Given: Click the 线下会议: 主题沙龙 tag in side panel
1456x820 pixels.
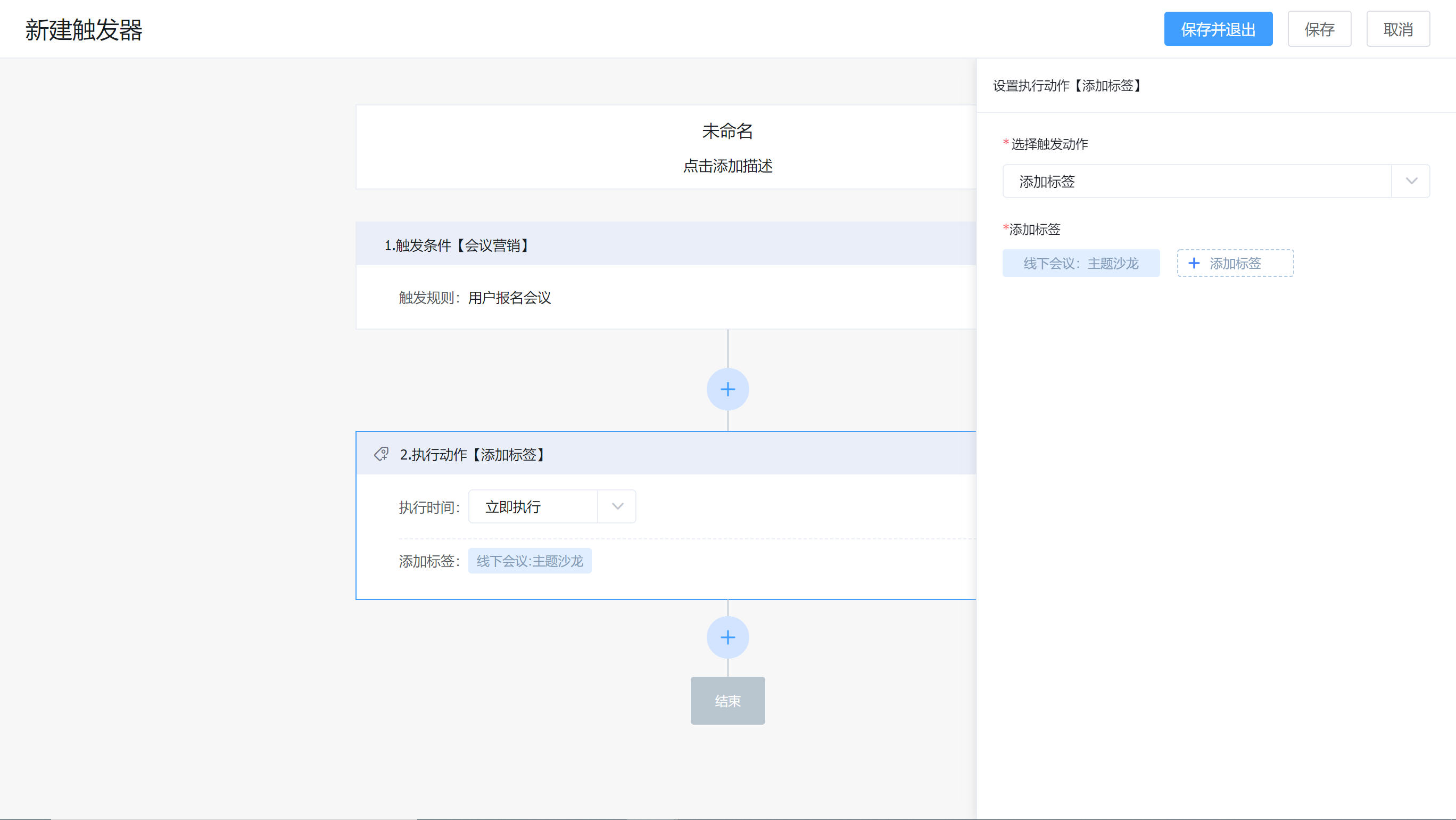Looking at the screenshot, I should 1081,263.
